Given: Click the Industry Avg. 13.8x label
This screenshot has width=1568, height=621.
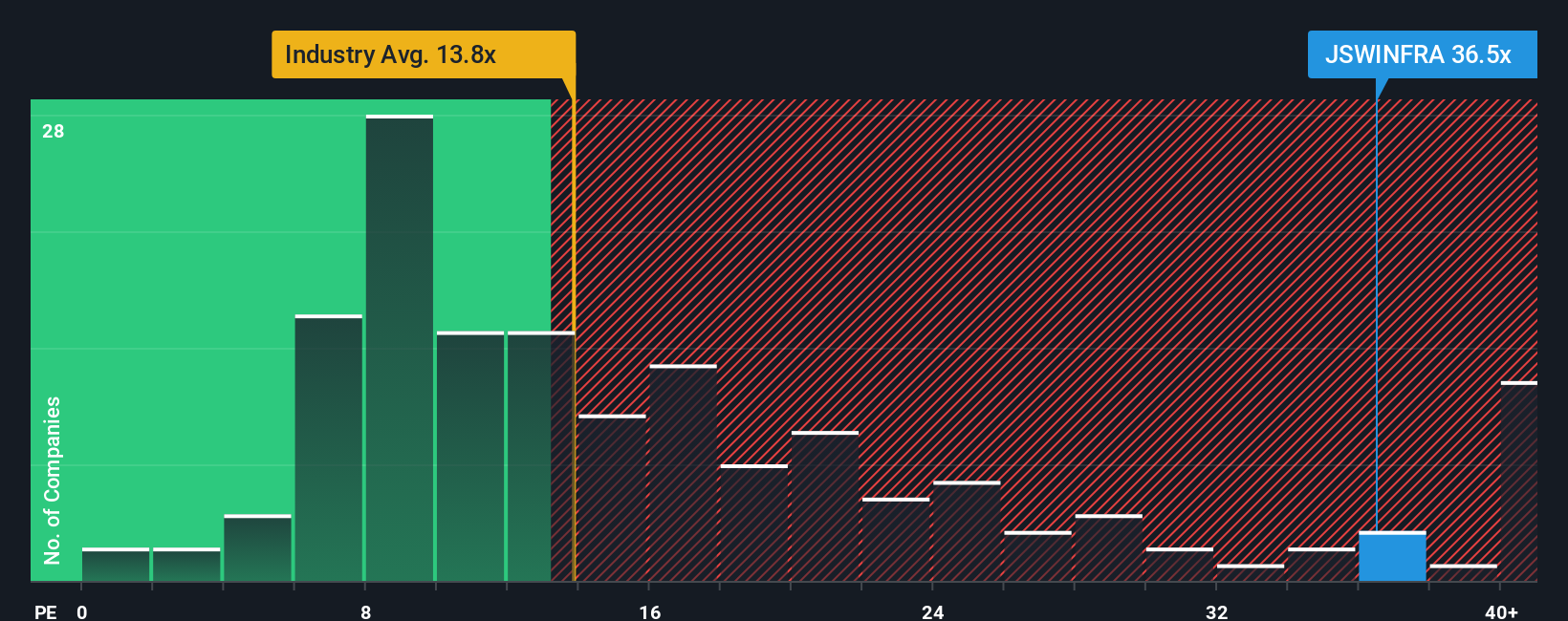Looking at the screenshot, I should pos(424,54).
